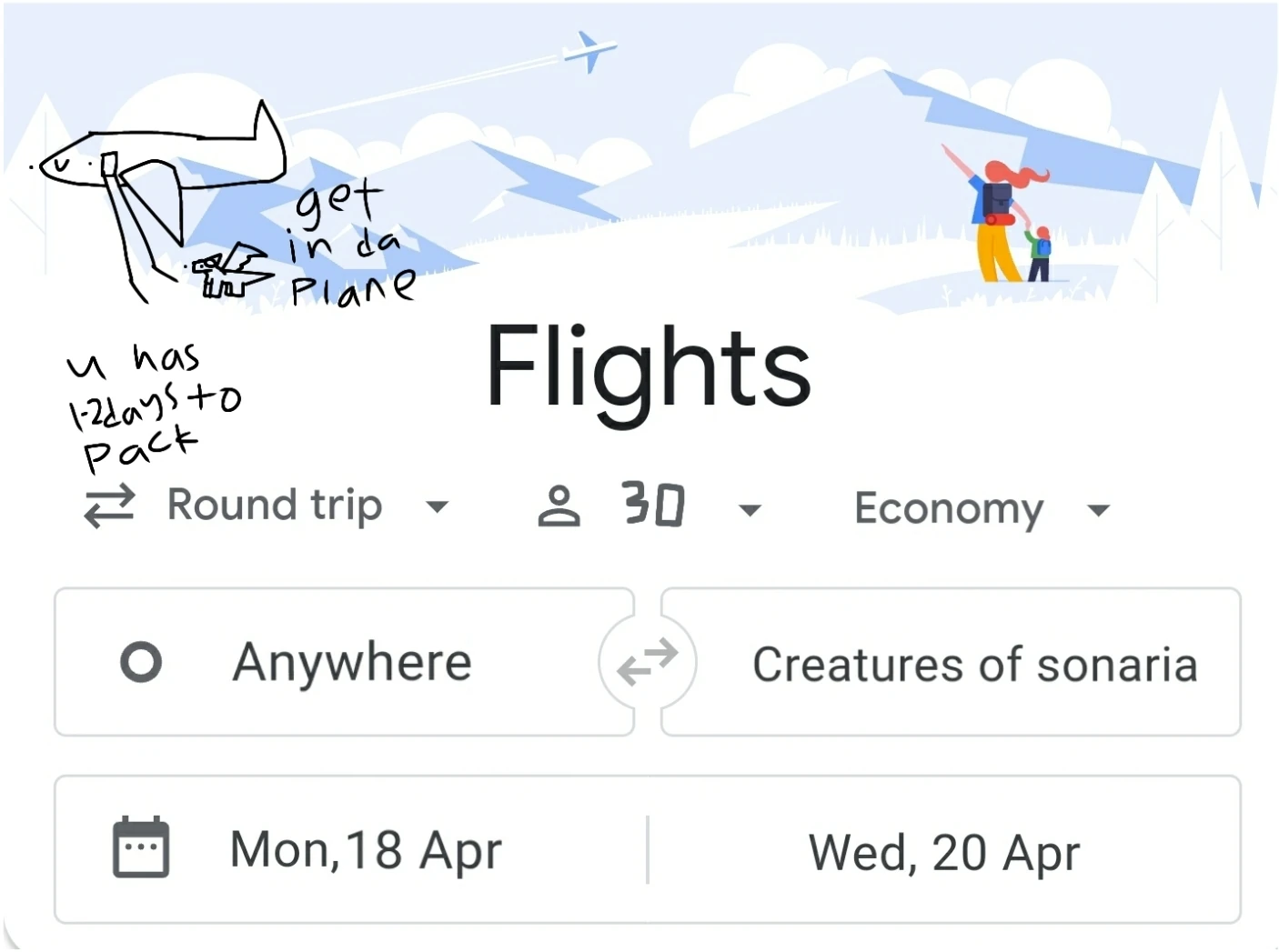Click the round trip arrows icon
The width and height of the screenshot is (1279, 952).
[109, 506]
